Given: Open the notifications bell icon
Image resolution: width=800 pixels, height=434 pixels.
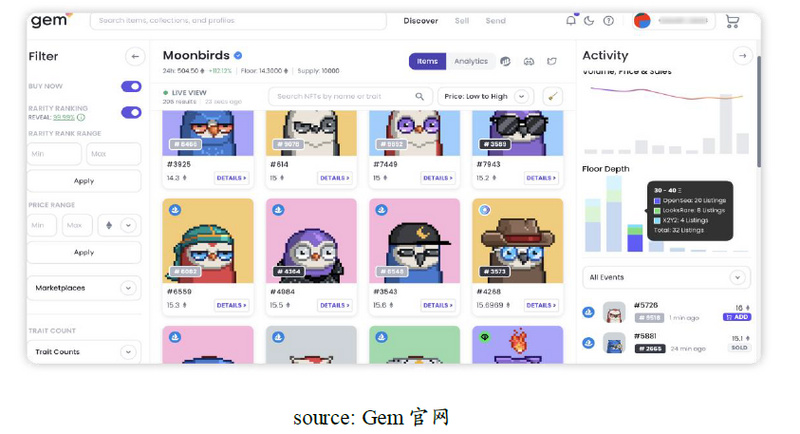Looking at the screenshot, I should pos(571,21).
